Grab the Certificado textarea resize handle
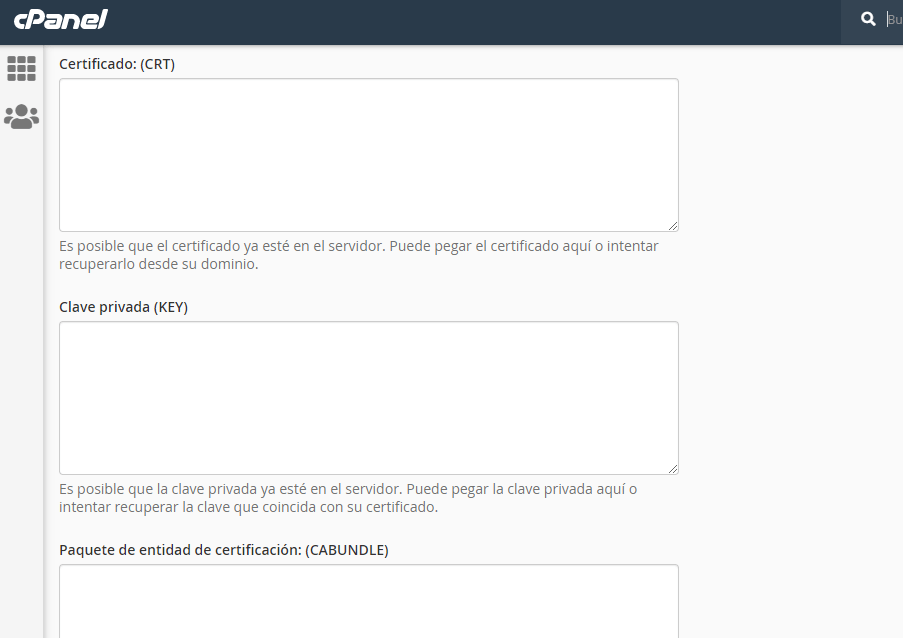 click(673, 226)
